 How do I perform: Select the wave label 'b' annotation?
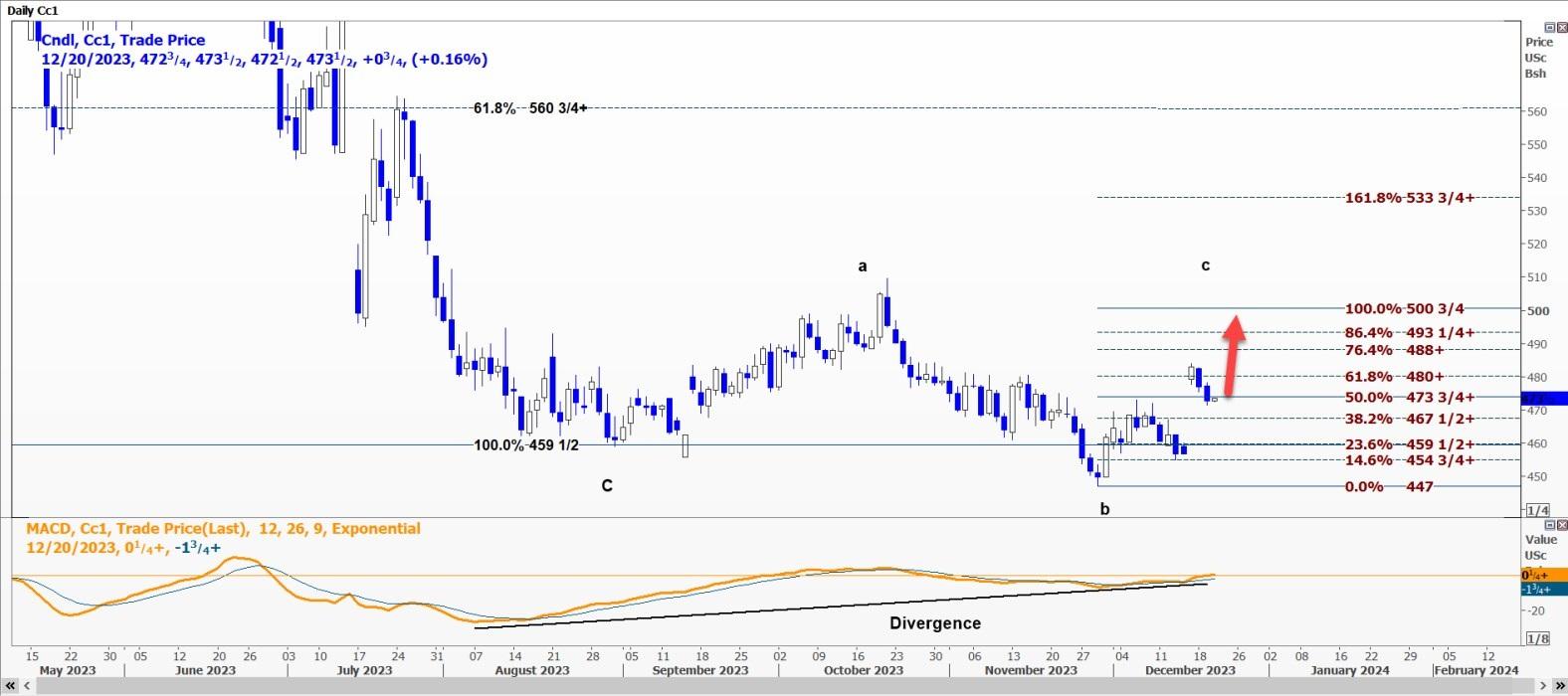pos(1104,509)
